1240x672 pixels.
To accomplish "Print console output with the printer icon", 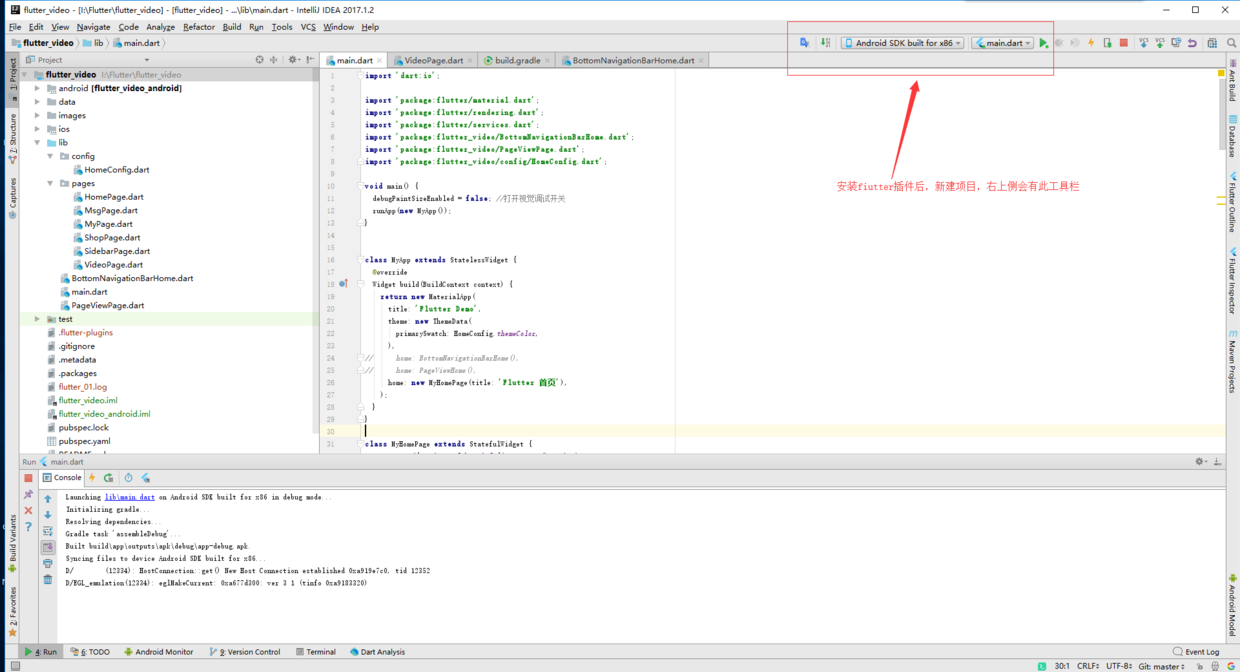I will (x=47, y=563).
